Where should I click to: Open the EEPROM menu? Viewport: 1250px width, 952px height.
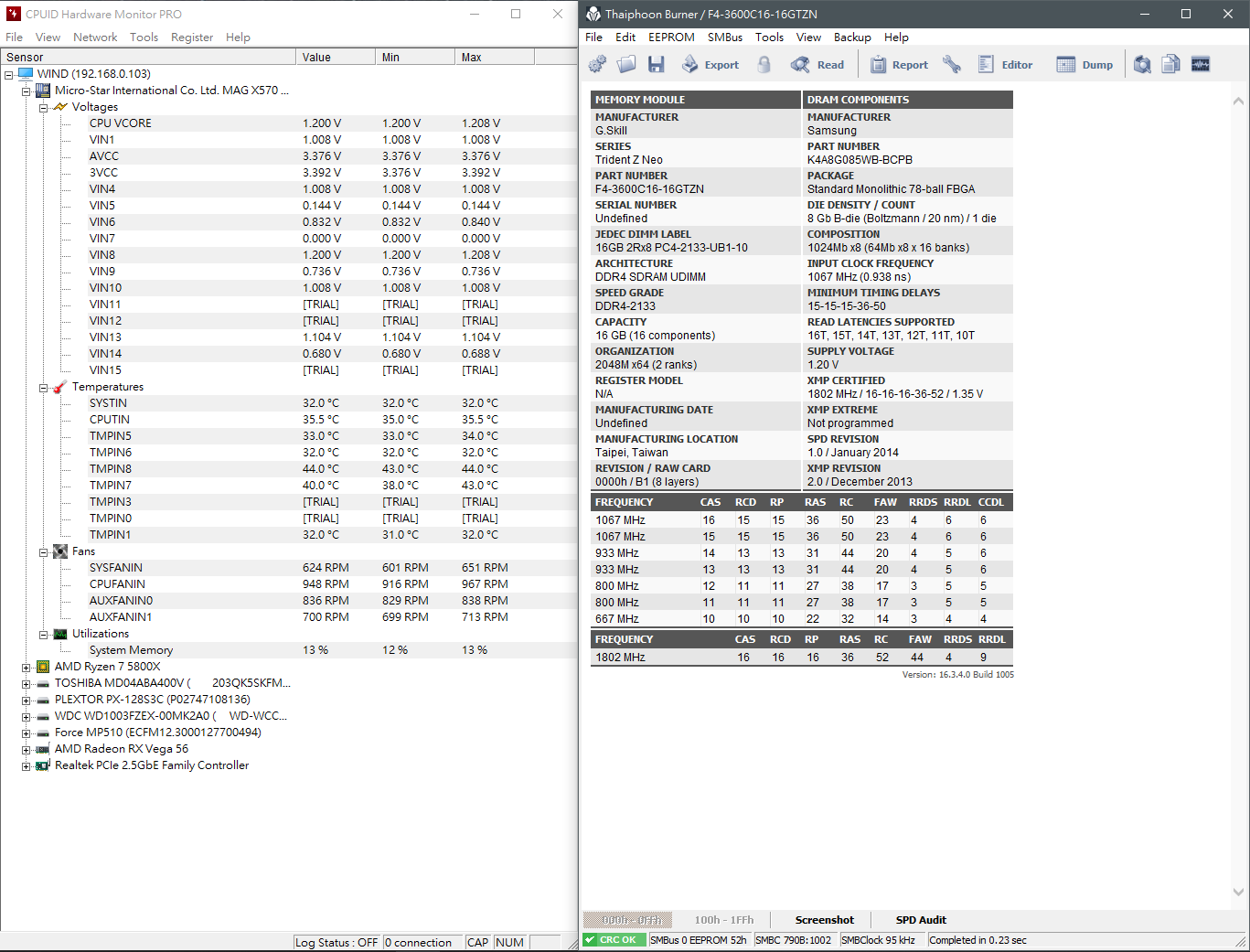pyautogui.click(x=671, y=37)
